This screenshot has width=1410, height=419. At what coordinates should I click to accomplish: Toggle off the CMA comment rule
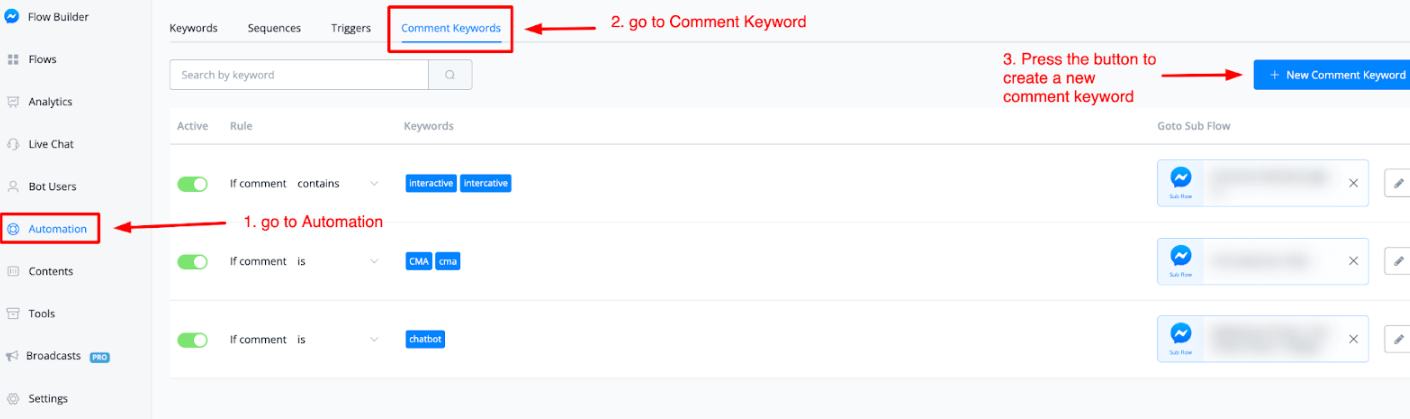click(192, 262)
